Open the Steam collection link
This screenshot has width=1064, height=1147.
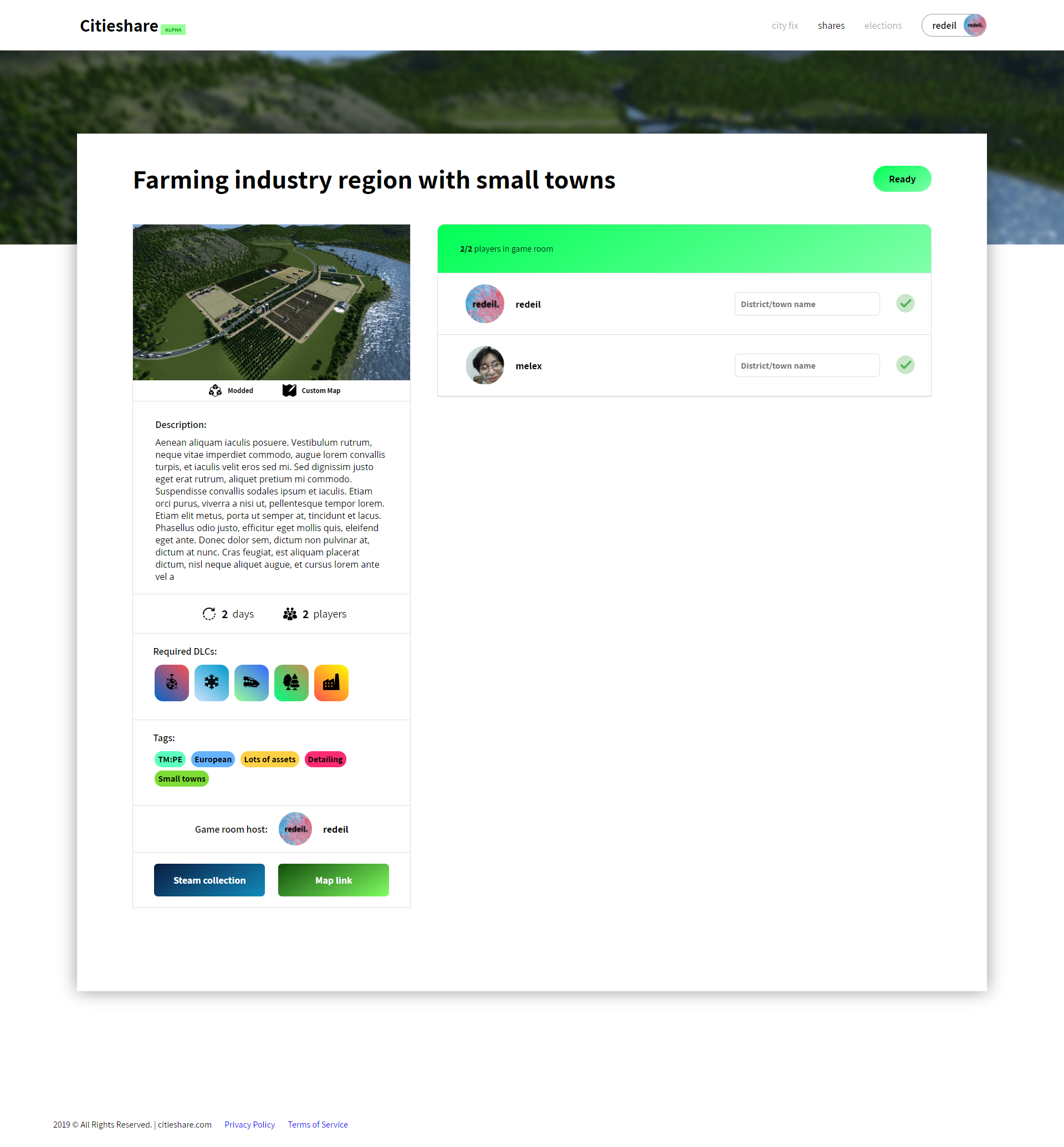click(209, 880)
